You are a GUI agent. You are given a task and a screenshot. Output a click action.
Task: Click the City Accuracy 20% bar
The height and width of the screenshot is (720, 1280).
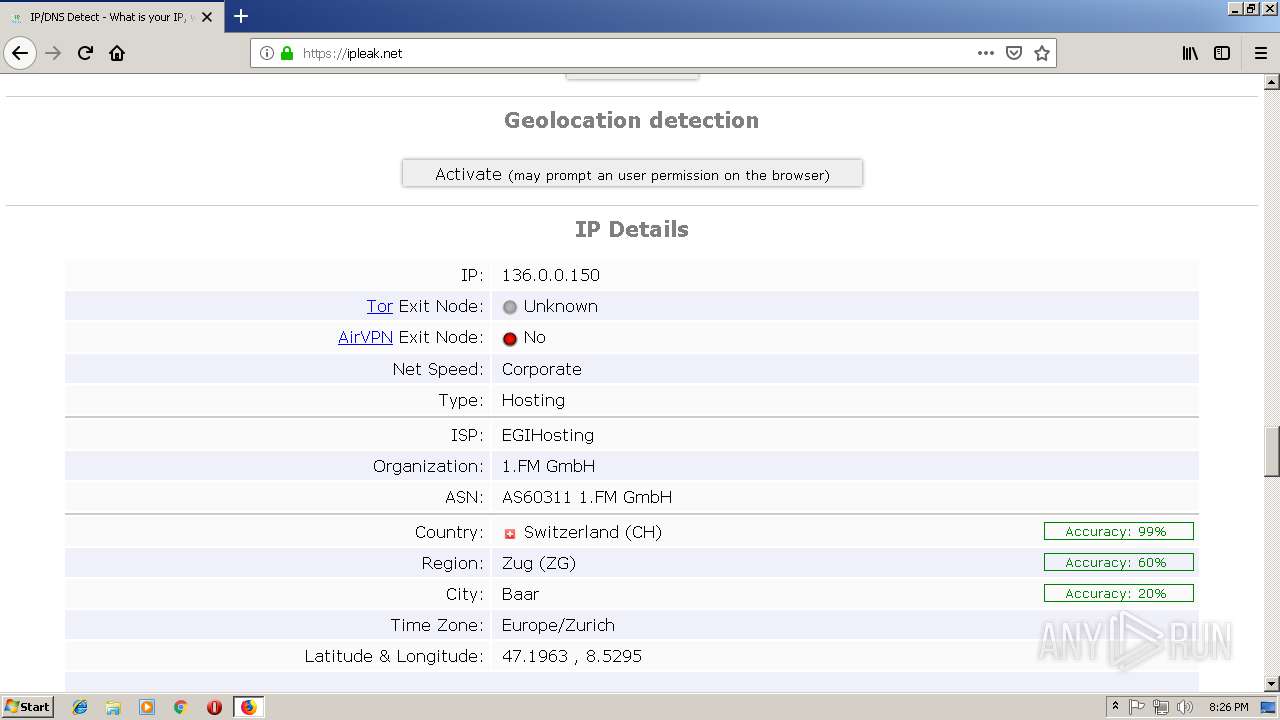(x=1118, y=593)
